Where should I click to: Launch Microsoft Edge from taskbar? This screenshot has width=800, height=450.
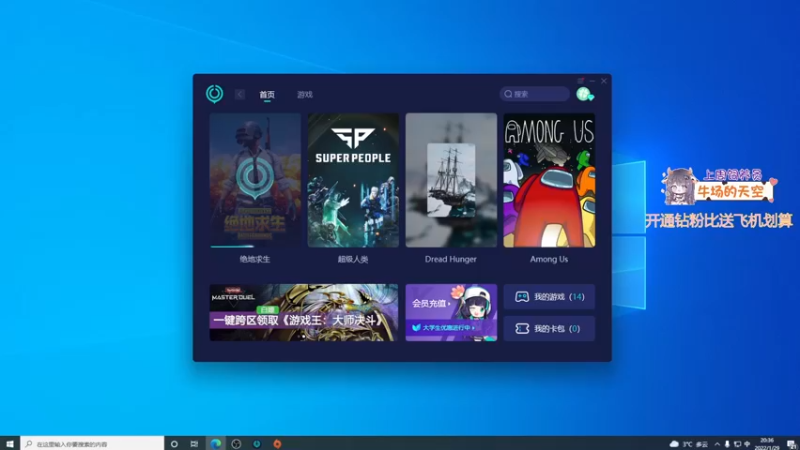pos(216,444)
